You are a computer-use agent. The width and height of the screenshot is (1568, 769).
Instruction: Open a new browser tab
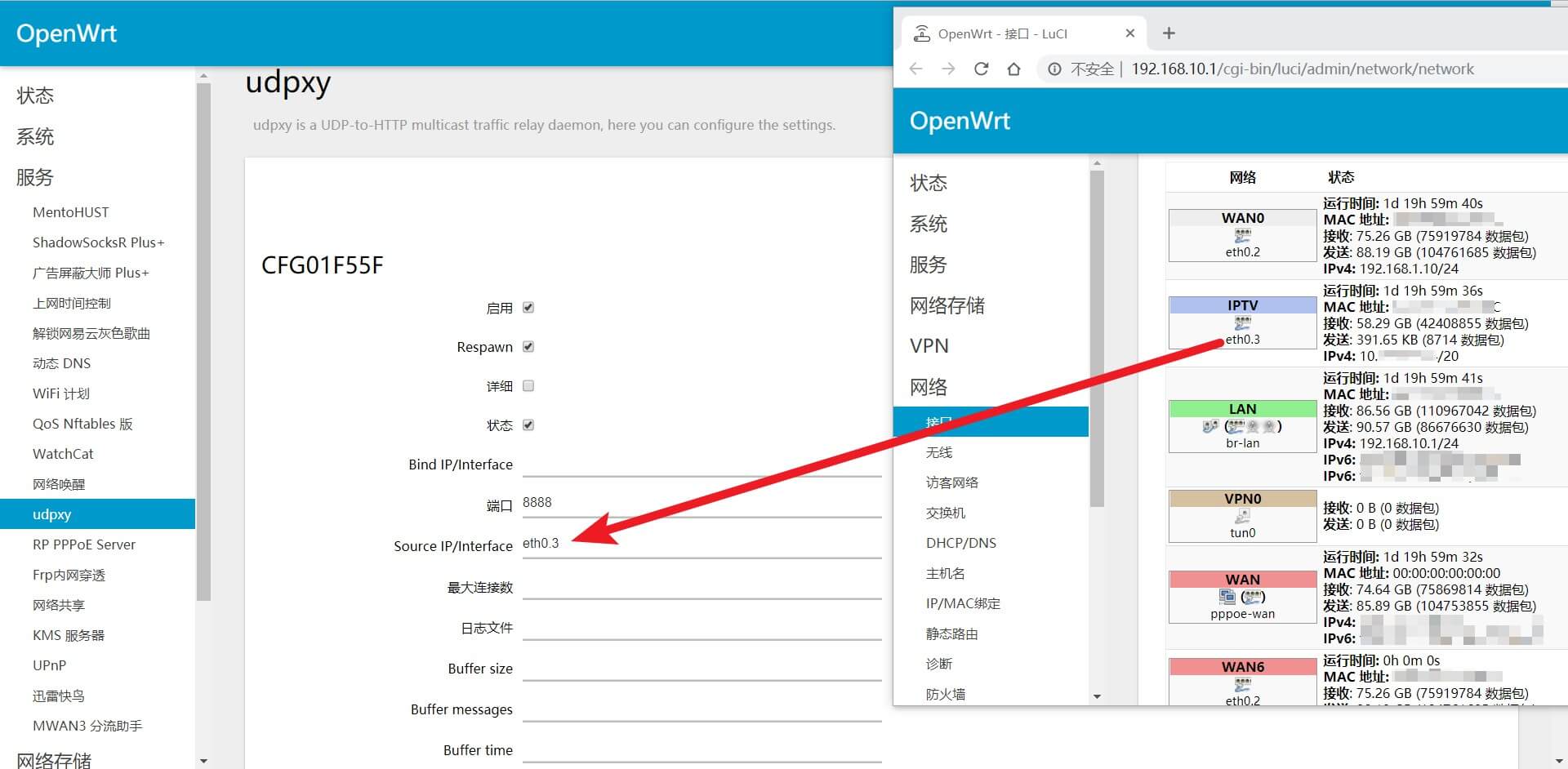click(x=1169, y=33)
